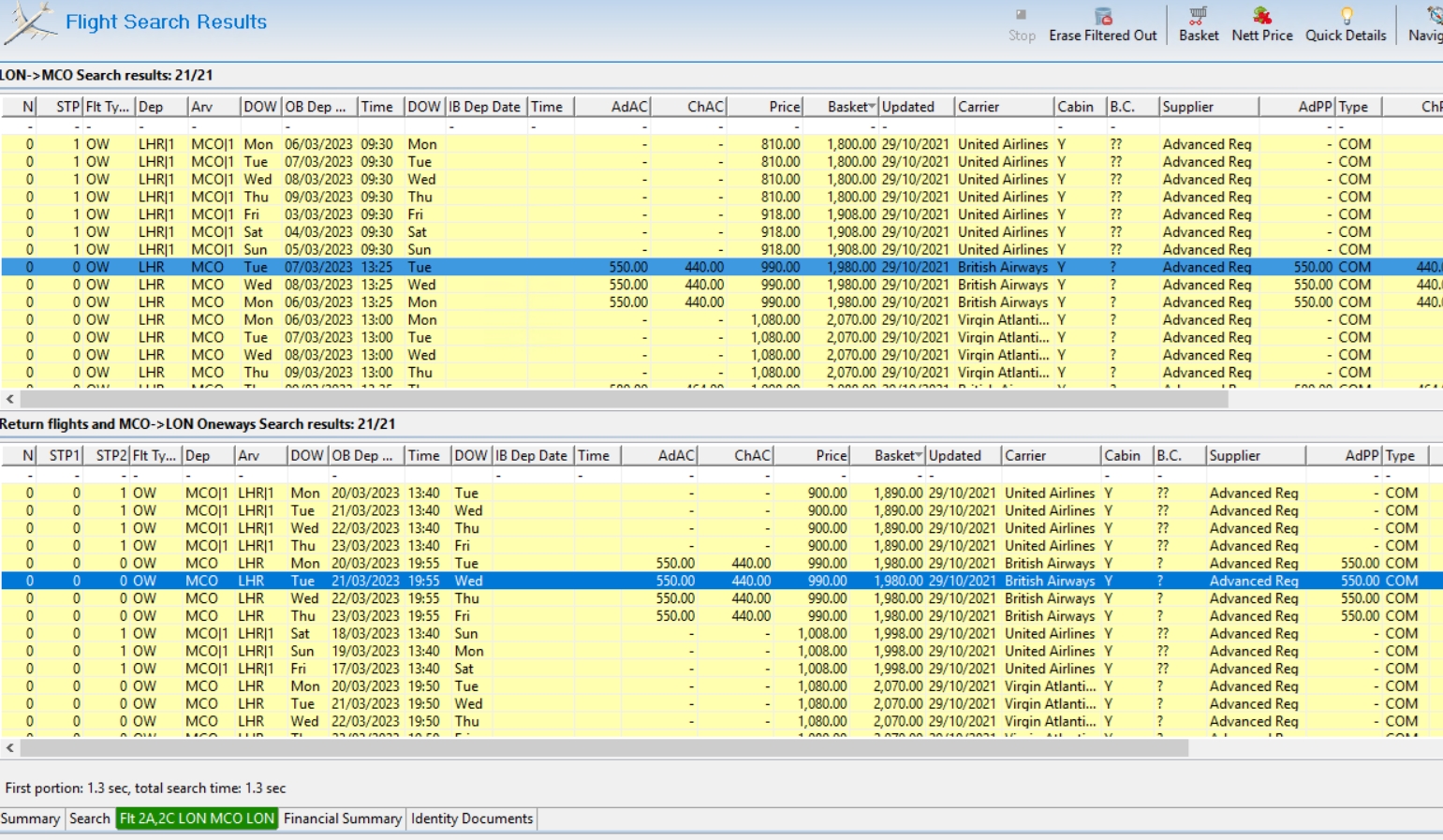Open Basket column sort dropdown in upper grid
The image size is (1443, 840).
pos(872,107)
